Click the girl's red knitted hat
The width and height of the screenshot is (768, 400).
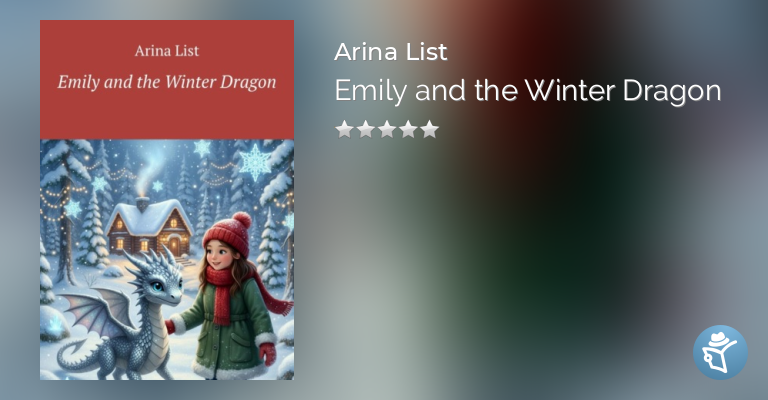(x=228, y=234)
